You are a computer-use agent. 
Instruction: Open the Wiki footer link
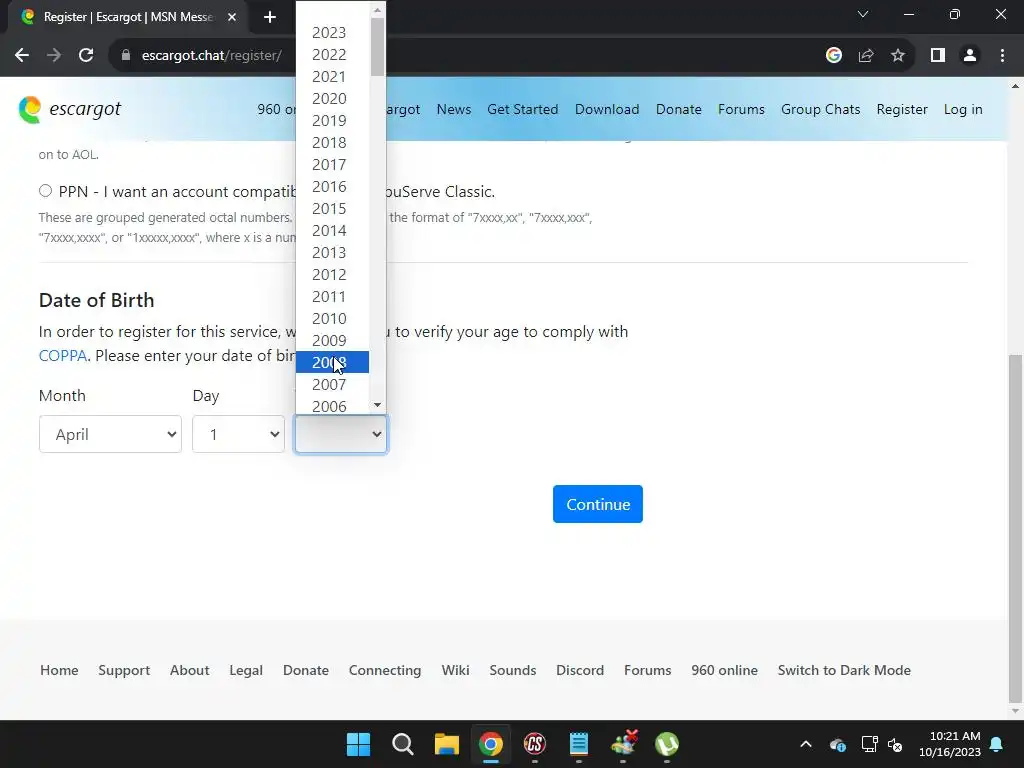[x=455, y=670]
